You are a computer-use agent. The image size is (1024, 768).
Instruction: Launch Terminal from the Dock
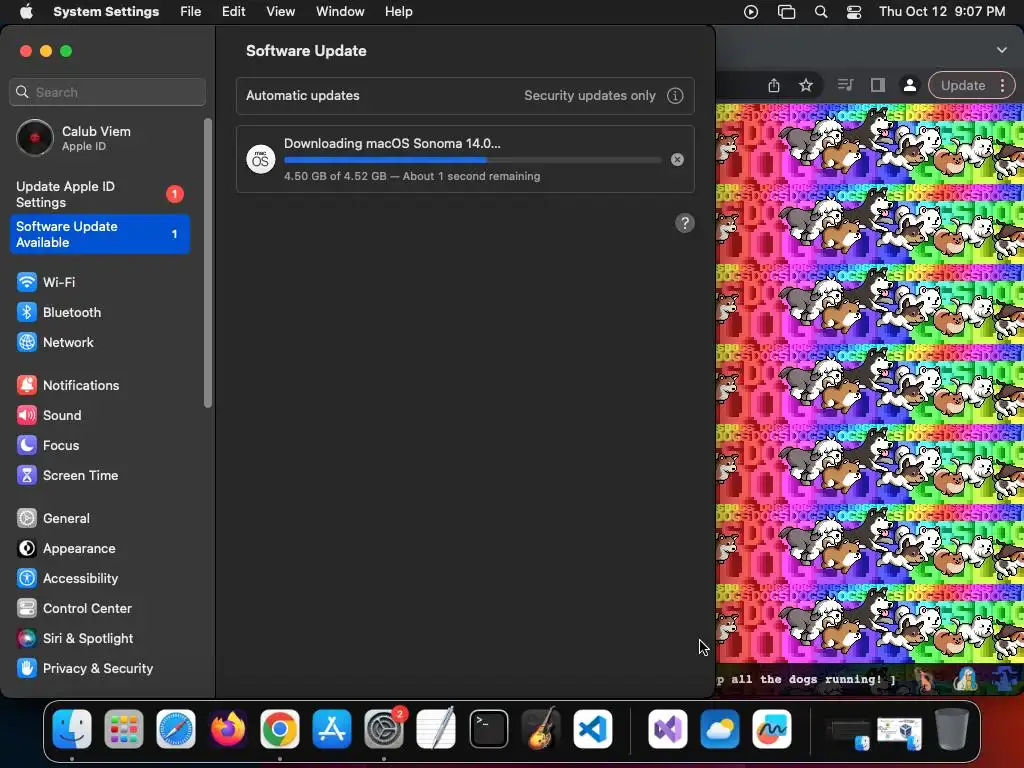pos(488,729)
